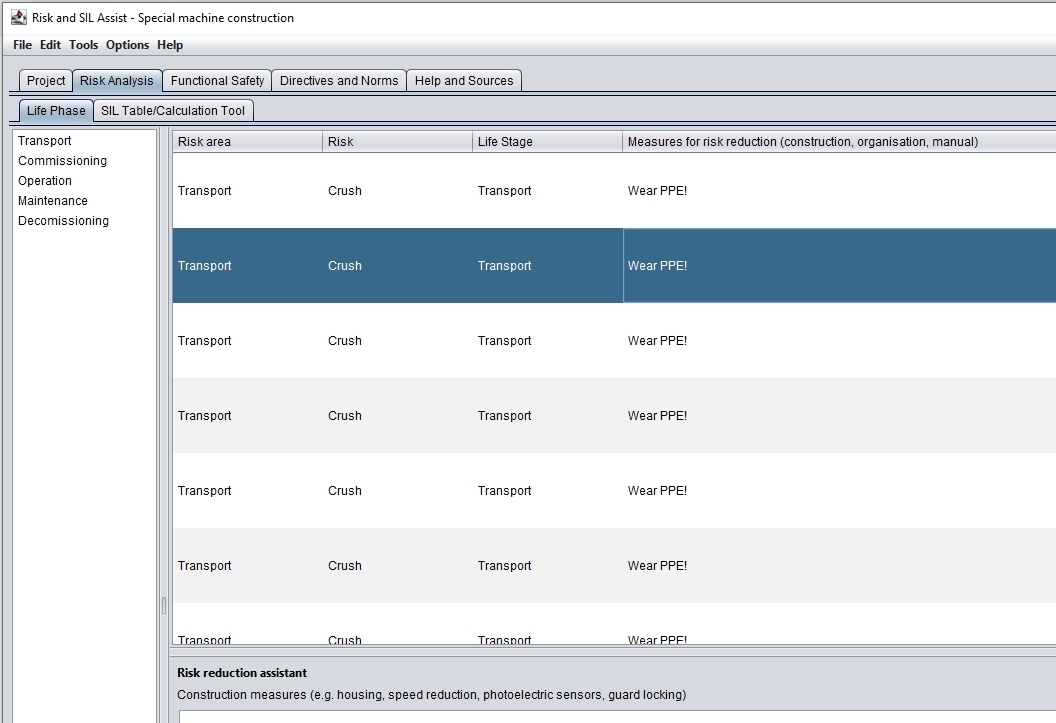
Task: Open the Tools menu
Action: [84, 45]
